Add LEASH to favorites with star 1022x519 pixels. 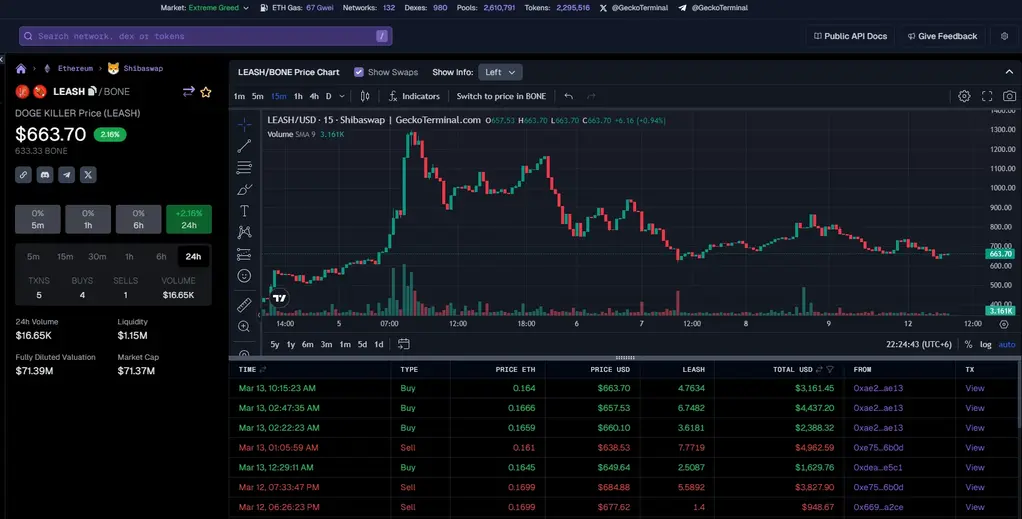click(206, 92)
